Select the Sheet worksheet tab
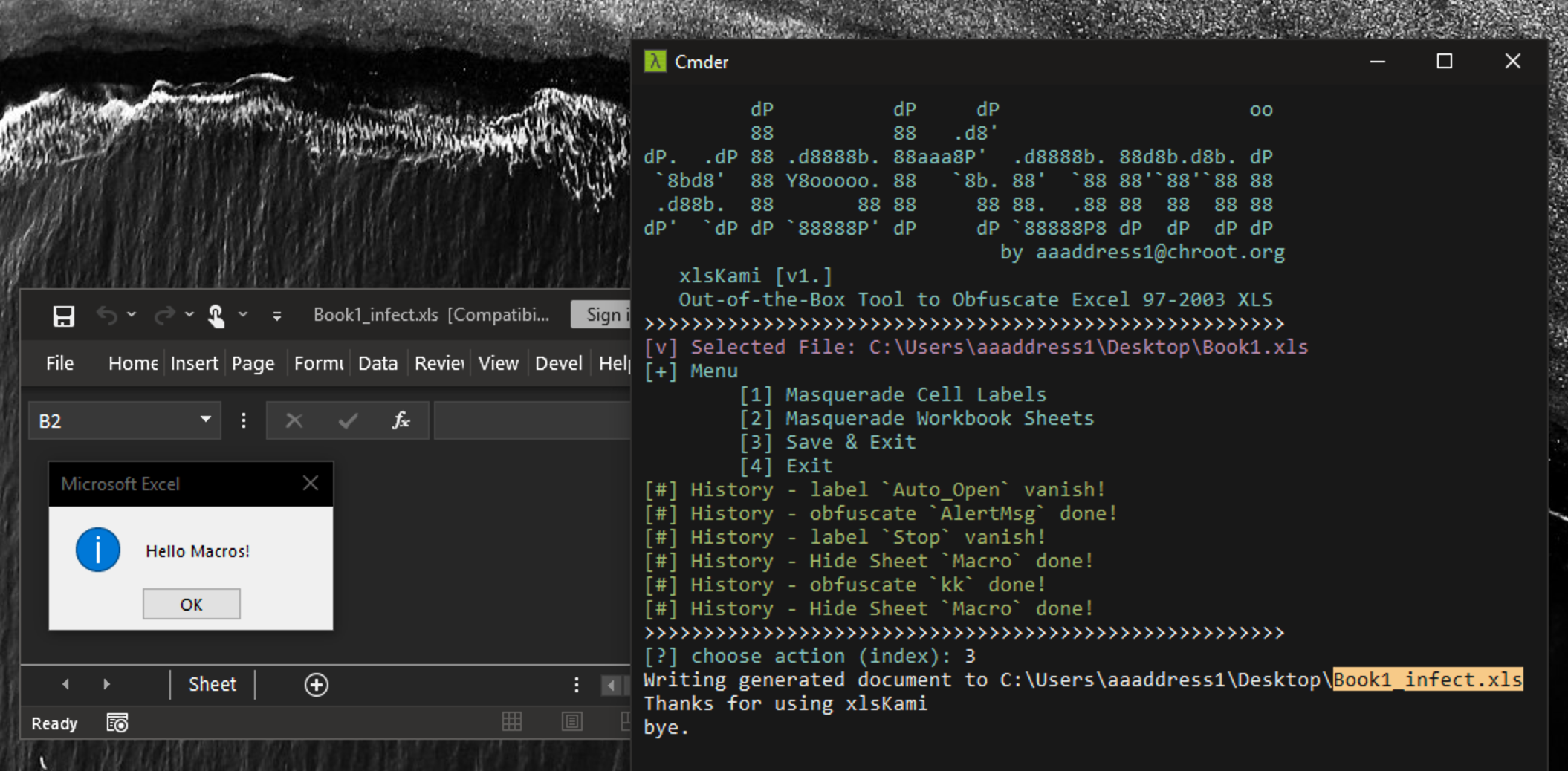 pyautogui.click(x=213, y=684)
